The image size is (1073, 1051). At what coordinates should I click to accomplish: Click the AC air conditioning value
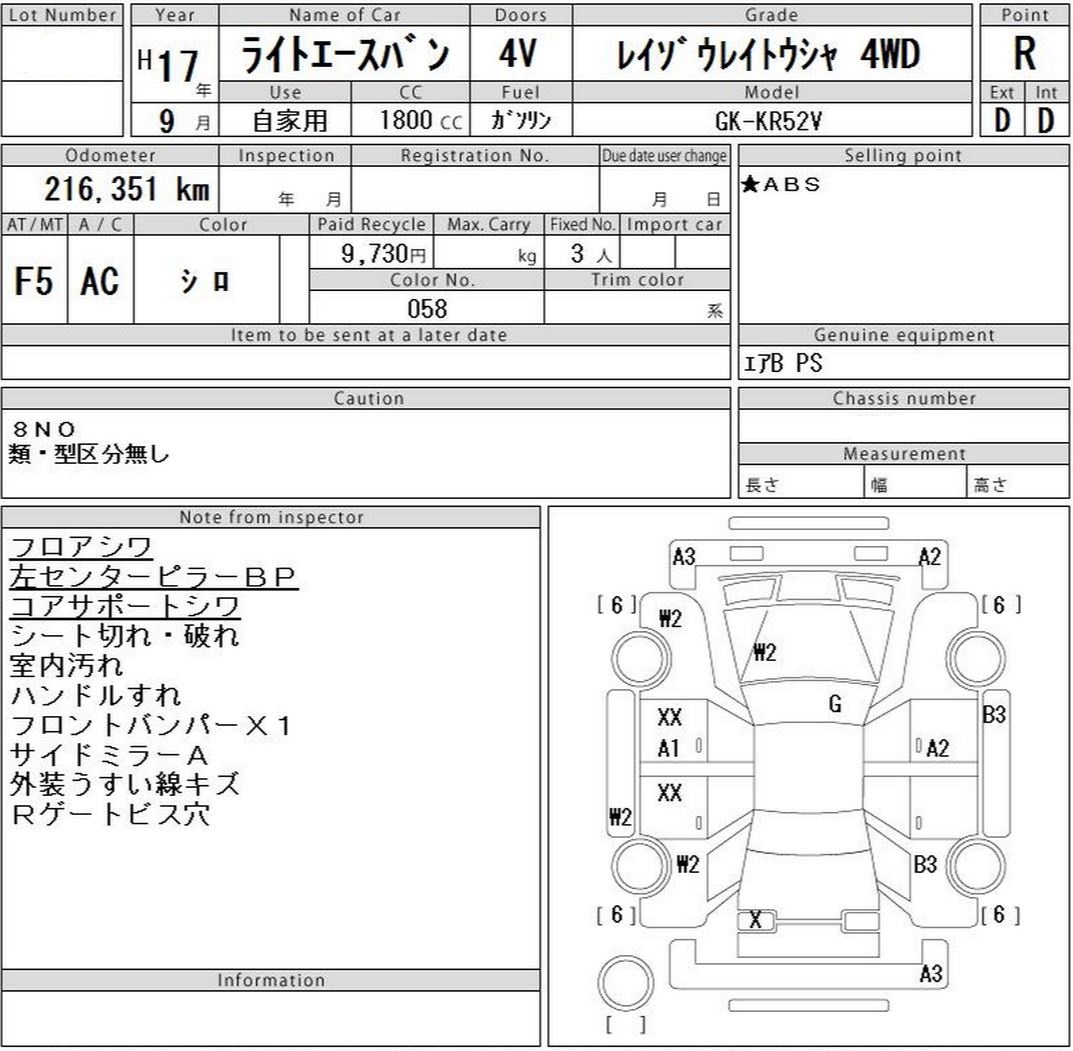coord(100,281)
